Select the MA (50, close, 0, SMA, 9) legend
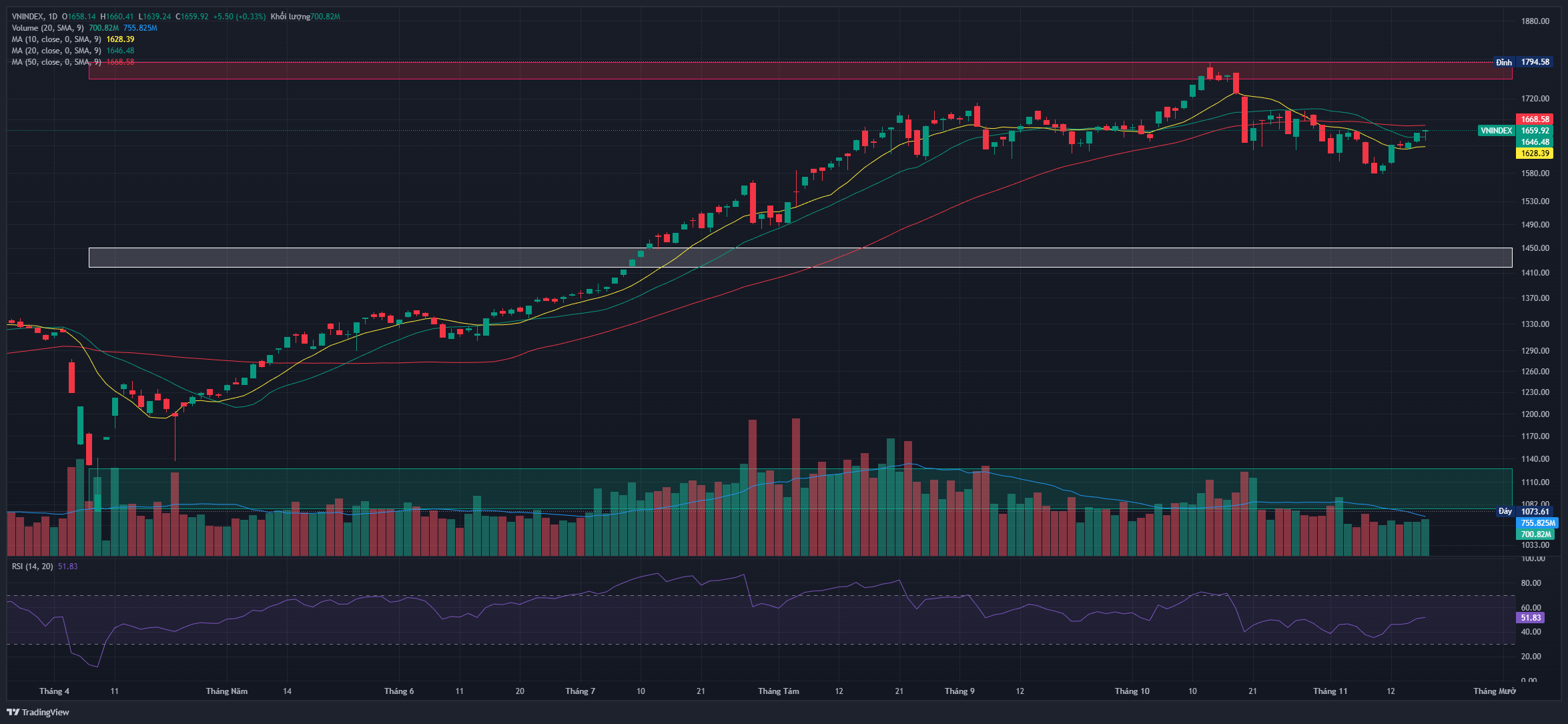The height and width of the screenshot is (724, 1568). (x=57, y=62)
